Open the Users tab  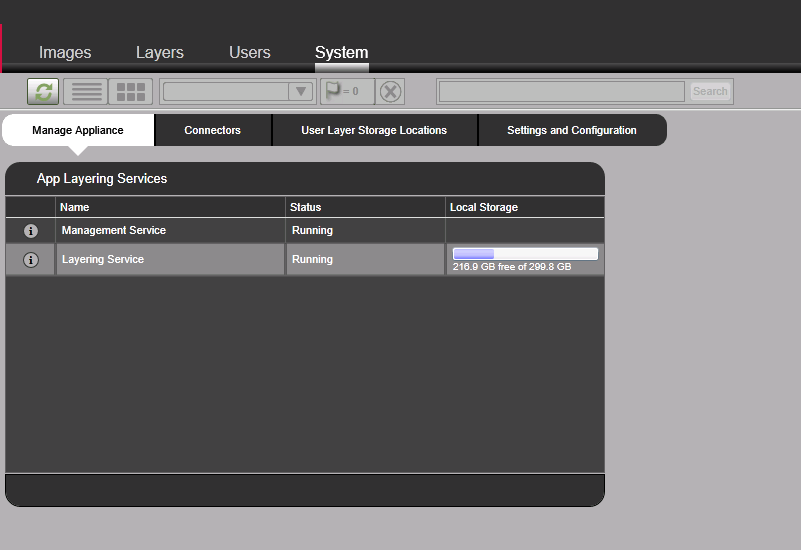pyautogui.click(x=250, y=53)
